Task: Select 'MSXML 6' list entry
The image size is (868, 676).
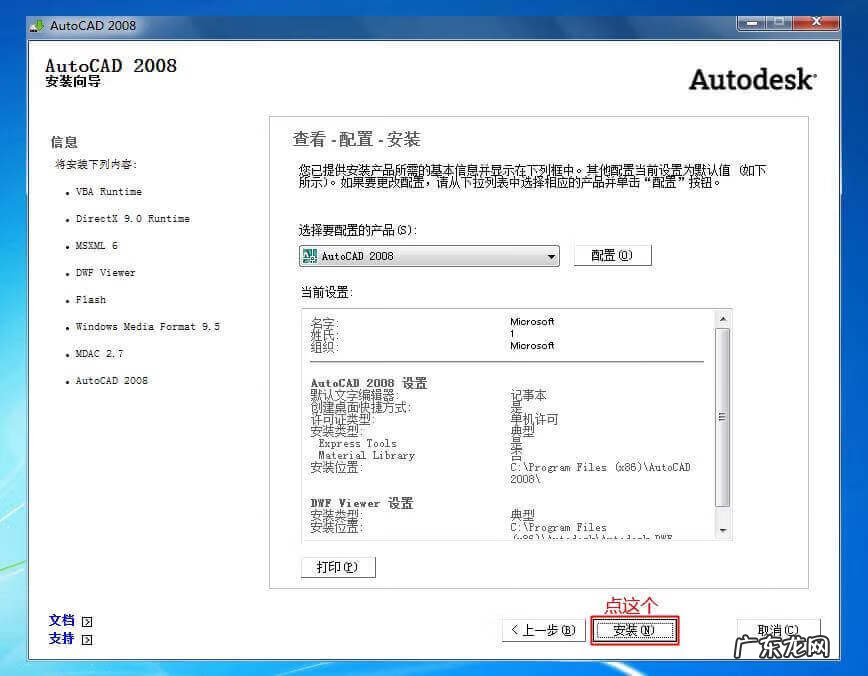Action: pos(97,245)
